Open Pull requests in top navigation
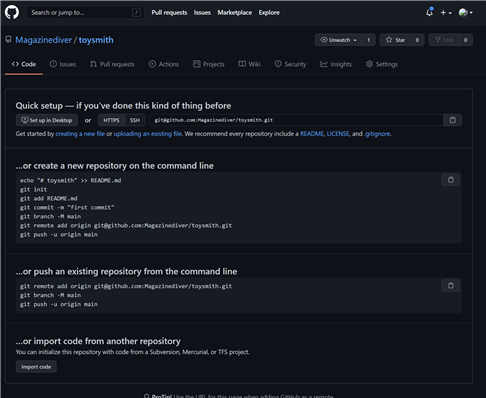 click(169, 13)
